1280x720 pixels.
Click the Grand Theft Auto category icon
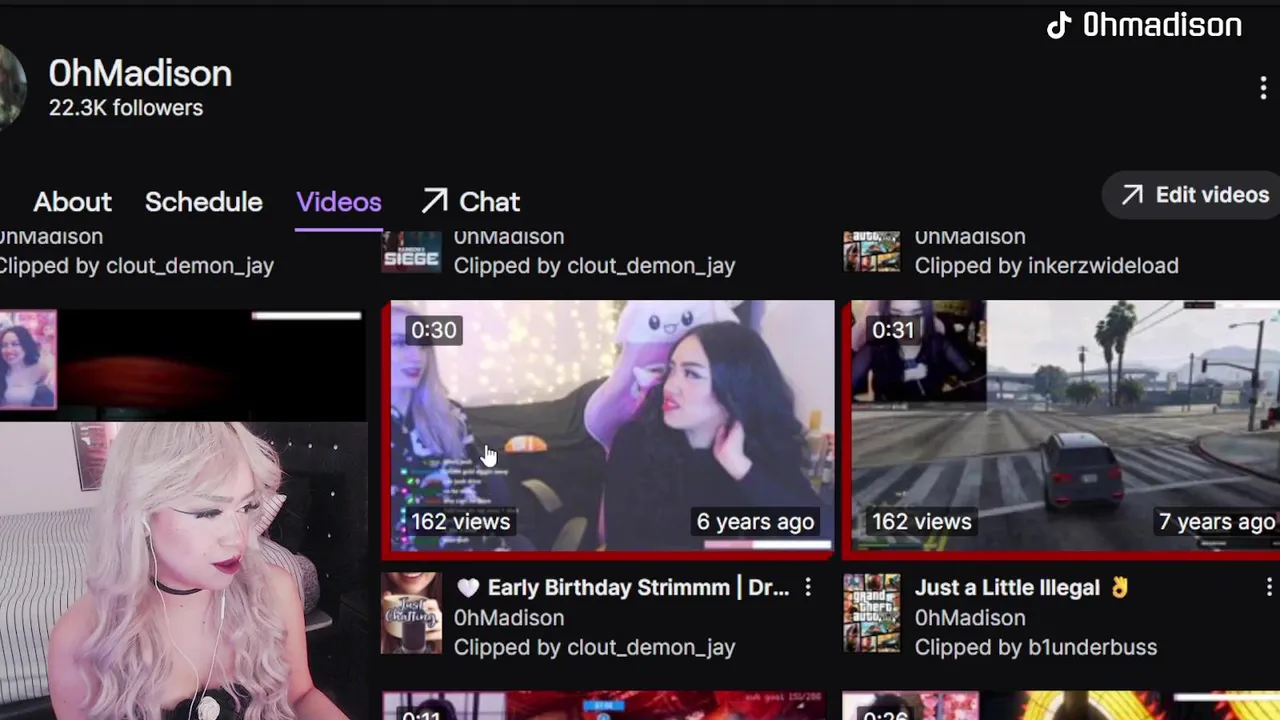pos(871,613)
